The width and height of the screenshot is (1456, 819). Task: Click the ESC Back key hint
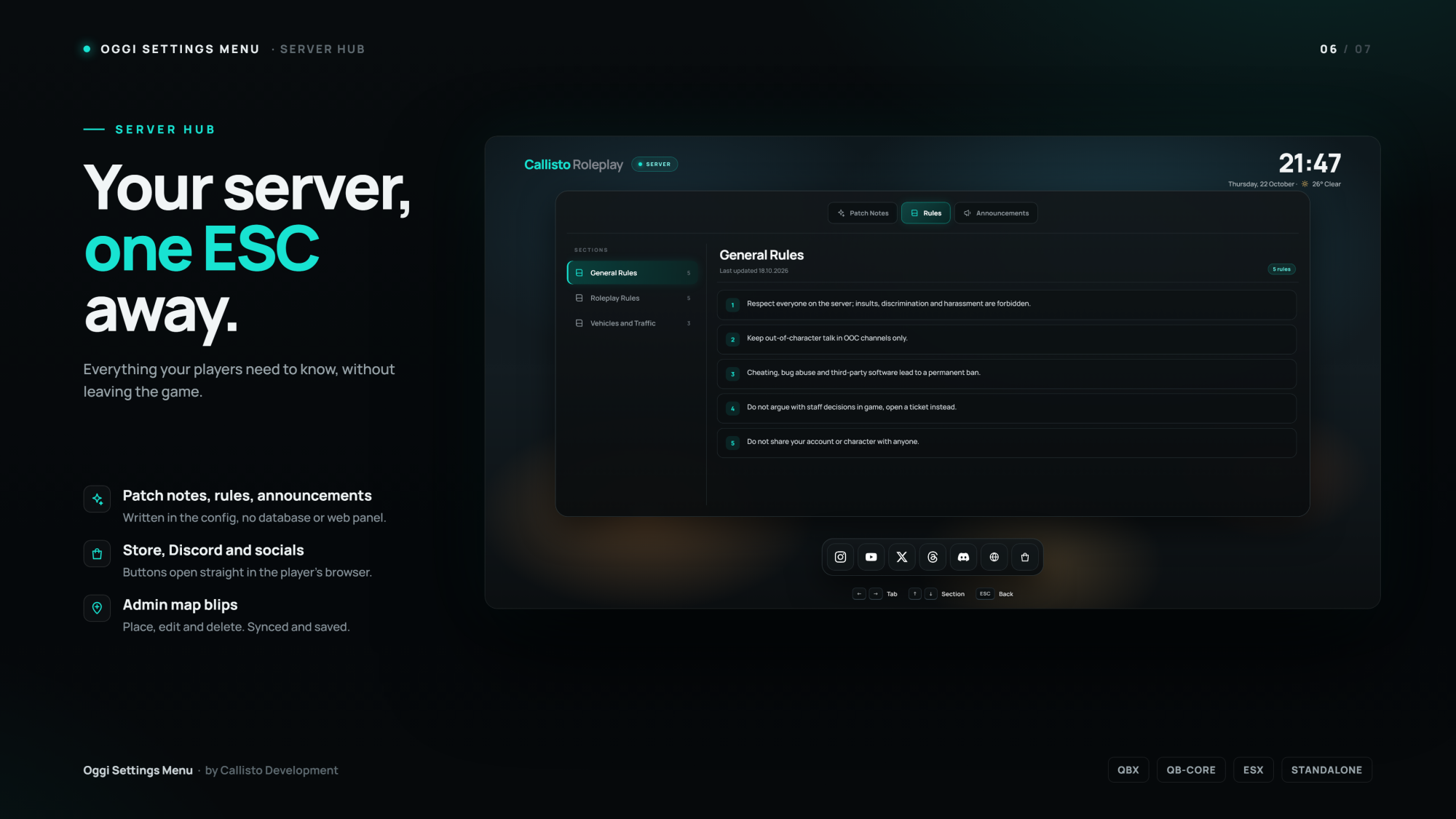click(994, 594)
